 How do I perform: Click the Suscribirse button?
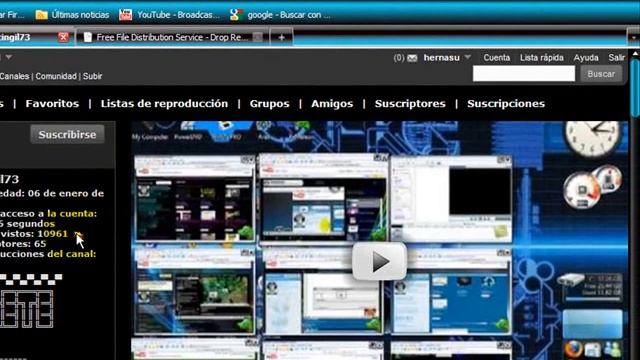click(67, 134)
